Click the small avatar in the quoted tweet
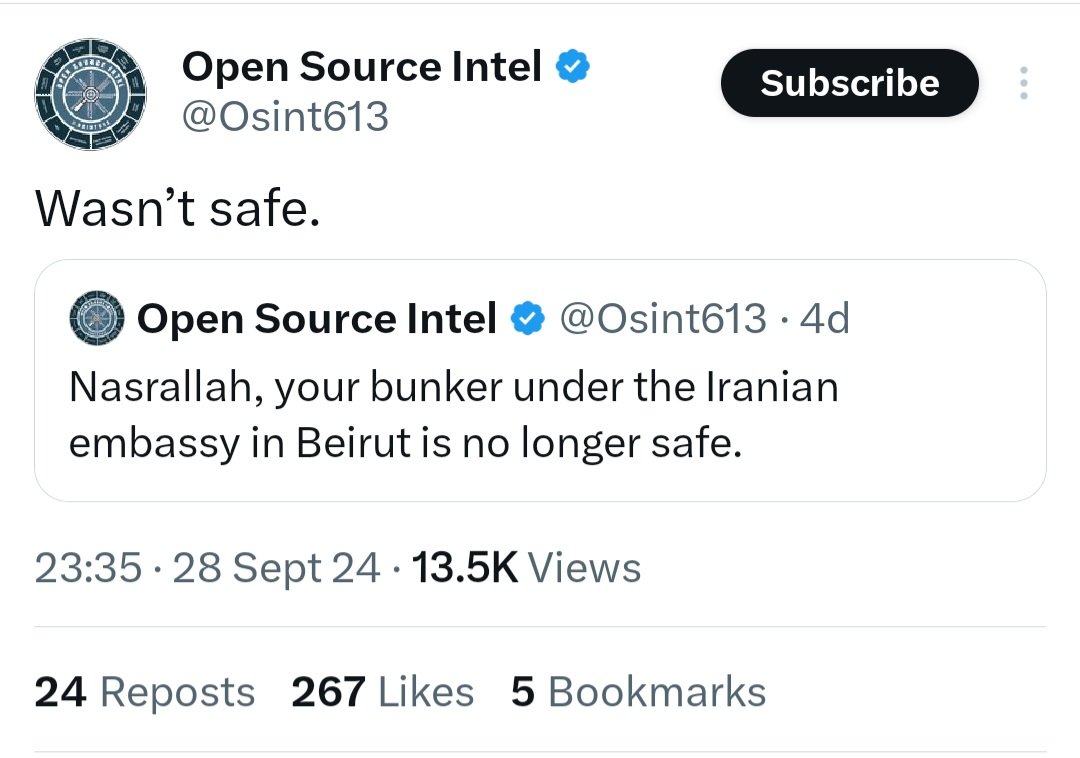Image resolution: width=1080 pixels, height=758 pixels. tap(97, 317)
